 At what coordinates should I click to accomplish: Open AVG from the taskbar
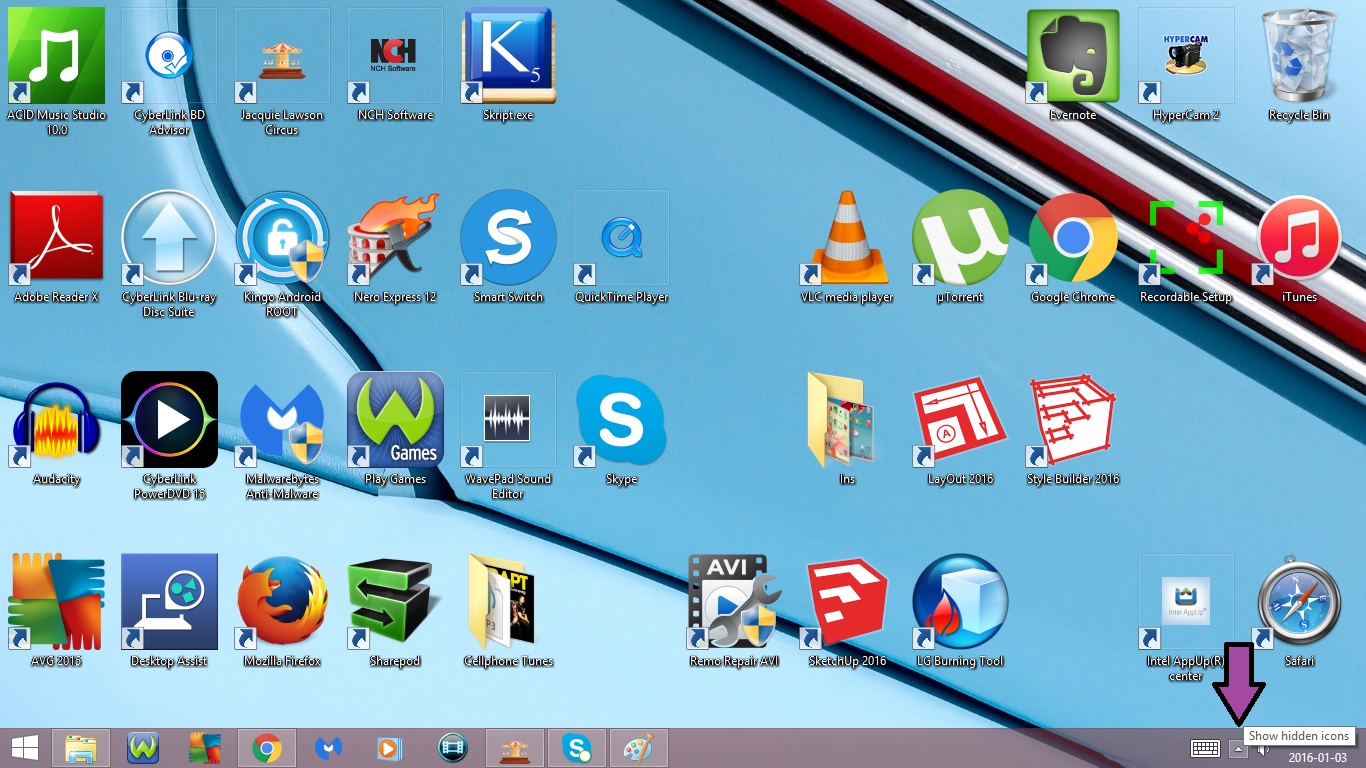point(204,748)
